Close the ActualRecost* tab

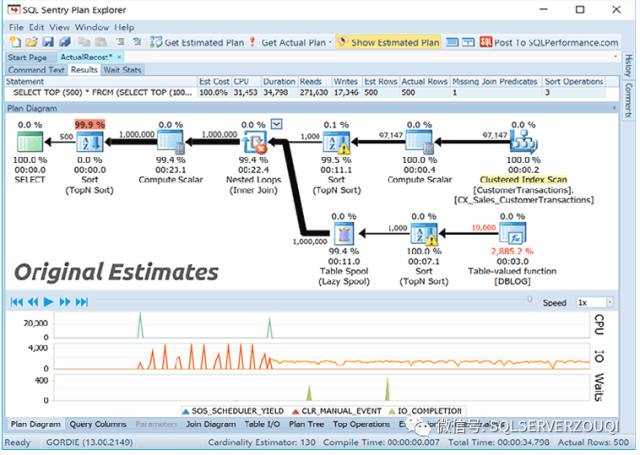coord(119,57)
